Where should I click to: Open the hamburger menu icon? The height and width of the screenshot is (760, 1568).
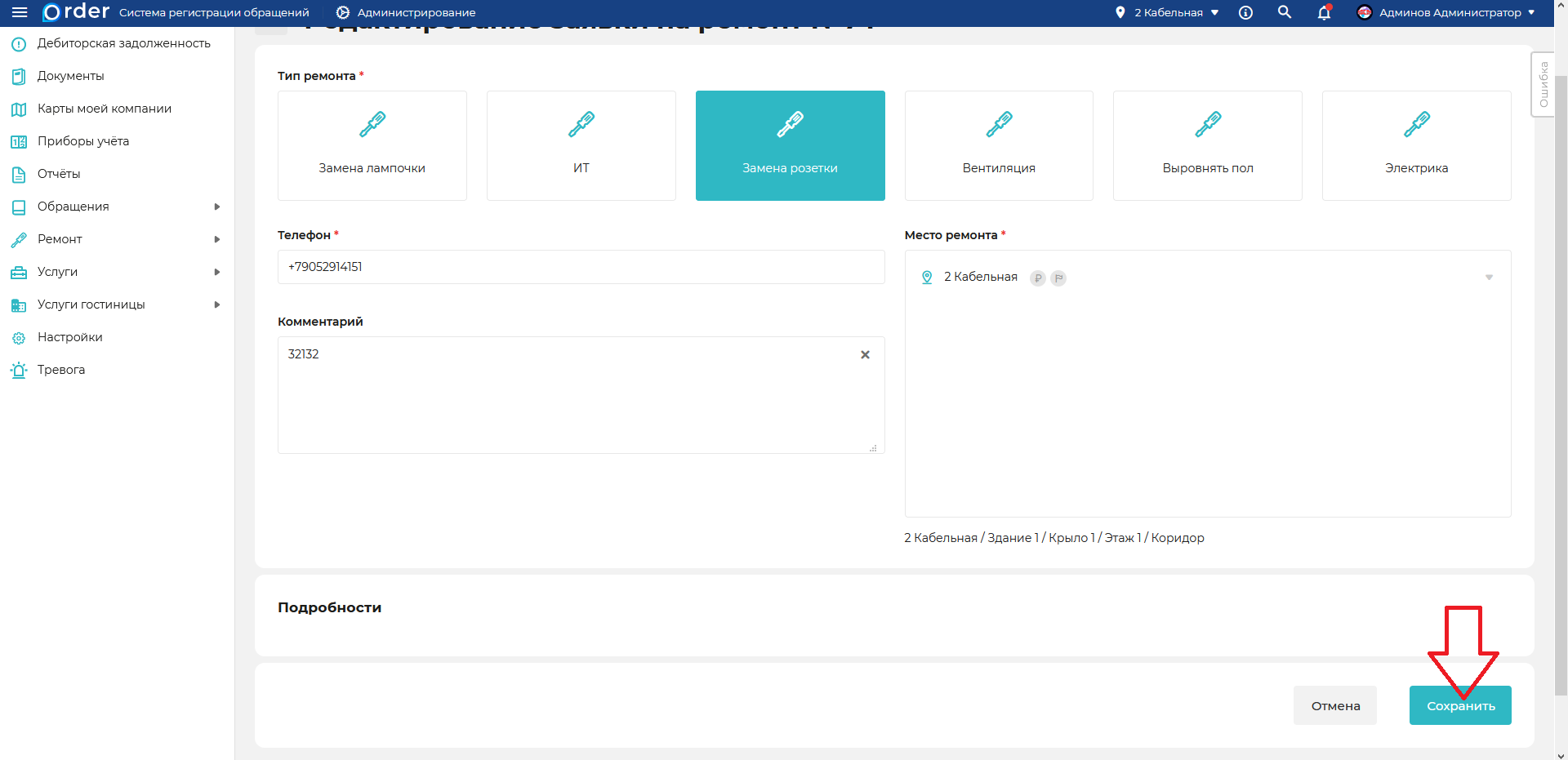coord(20,12)
